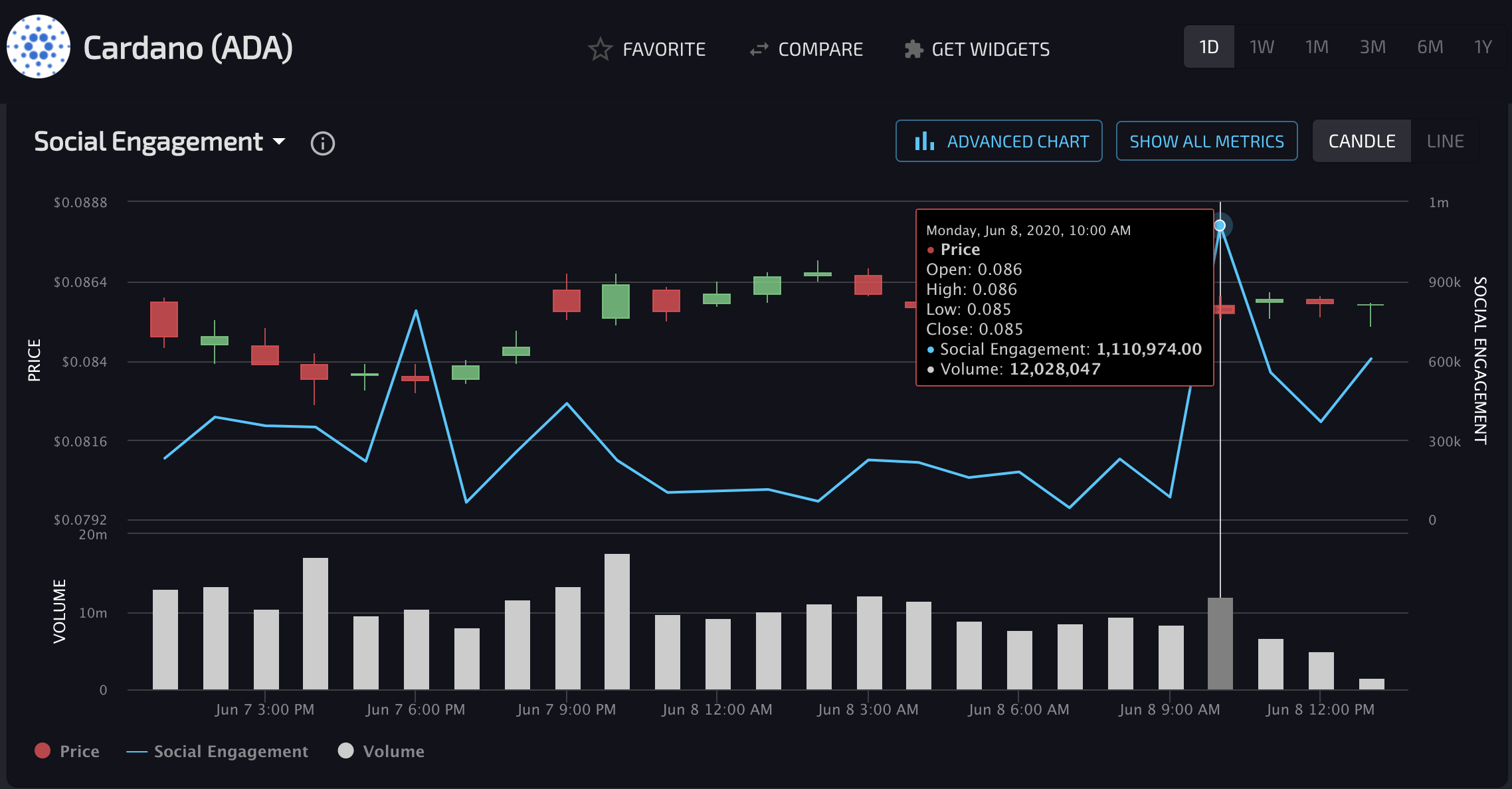Switch chart to CANDLE mode
Viewport: 1512px width, 789px height.
pos(1362,141)
